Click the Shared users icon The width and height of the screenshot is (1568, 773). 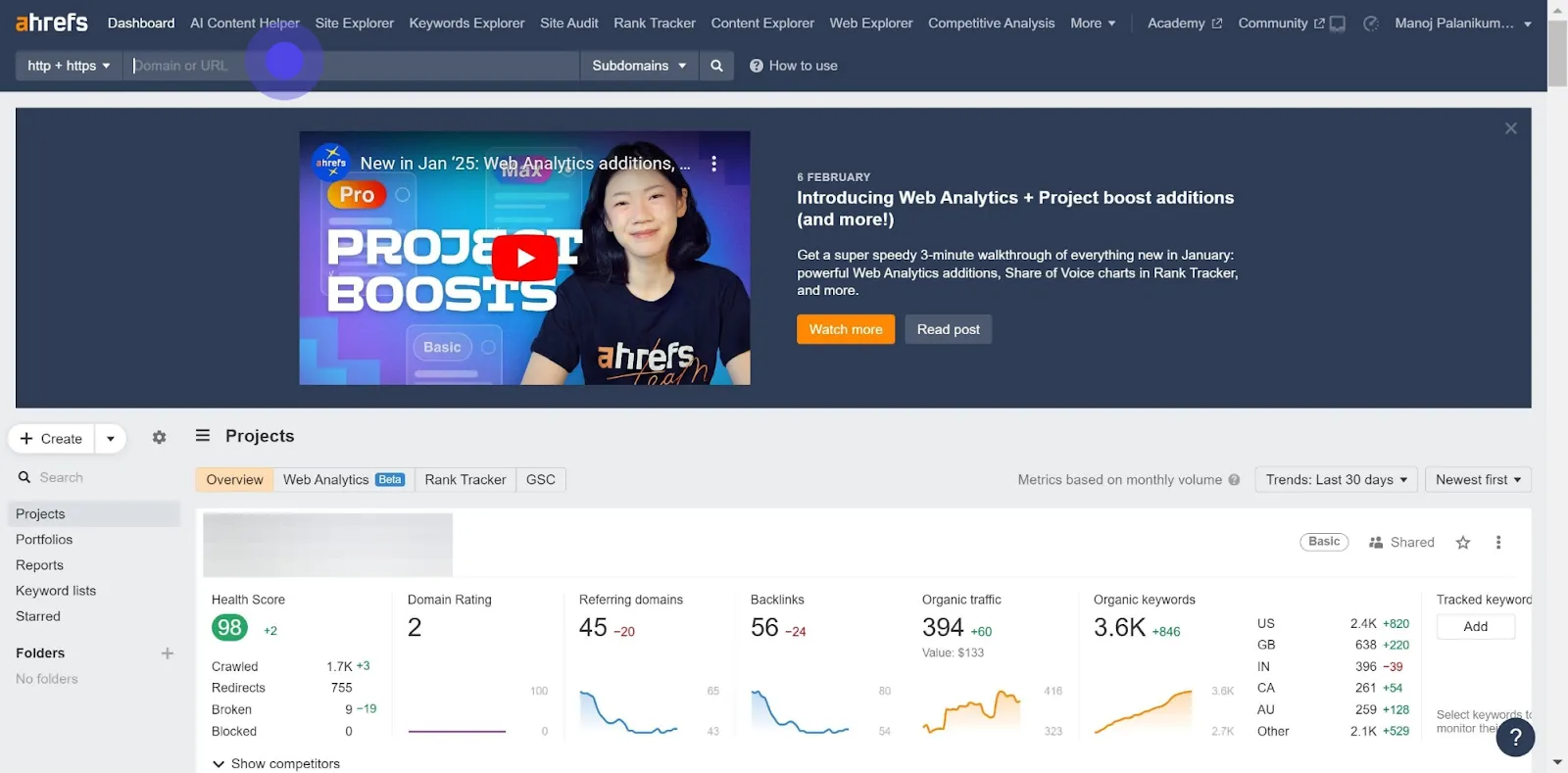pos(1376,543)
